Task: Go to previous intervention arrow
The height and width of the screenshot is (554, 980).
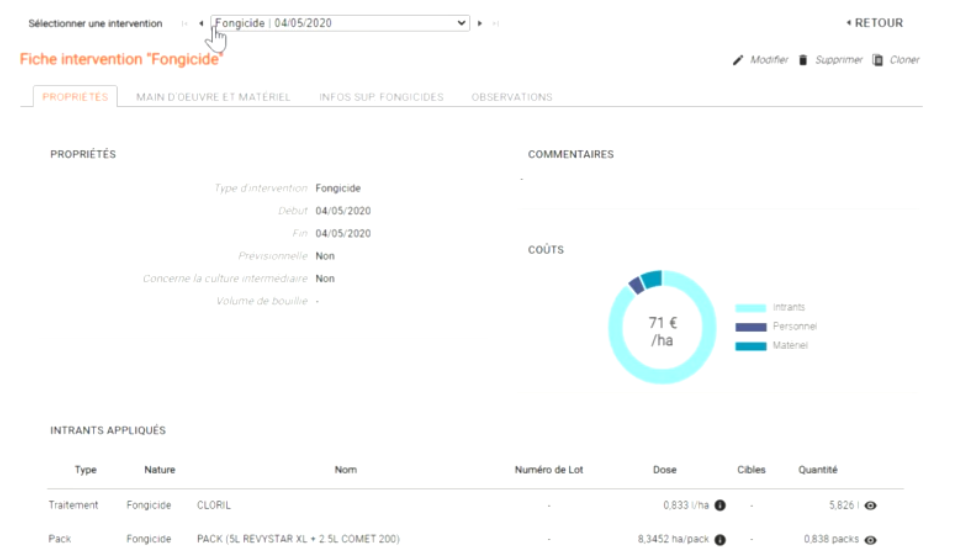Action: [201, 24]
